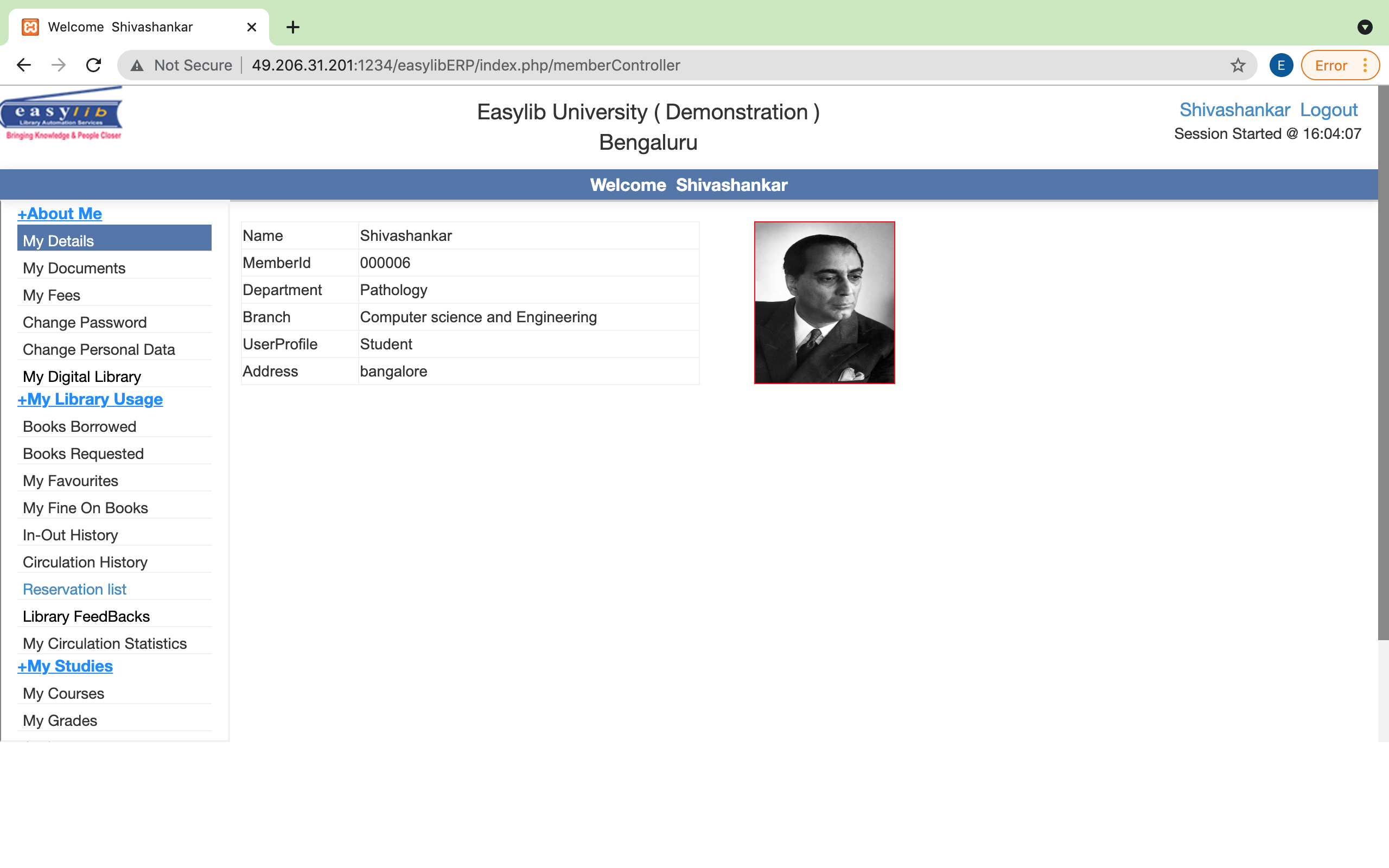The image size is (1389, 868).
Task: Expand the My Library Usage section
Action: [90, 399]
